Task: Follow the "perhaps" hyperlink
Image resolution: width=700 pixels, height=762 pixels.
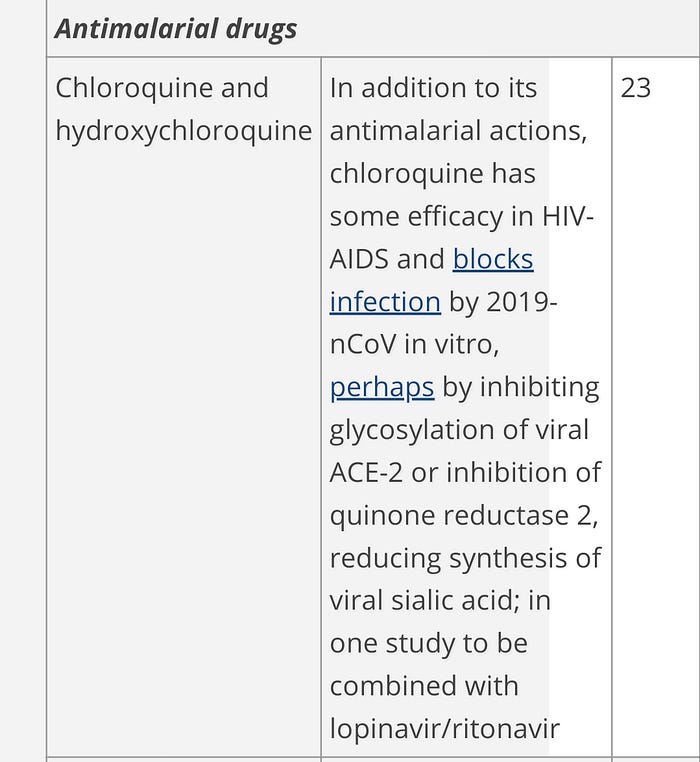Action: (x=382, y=388)
